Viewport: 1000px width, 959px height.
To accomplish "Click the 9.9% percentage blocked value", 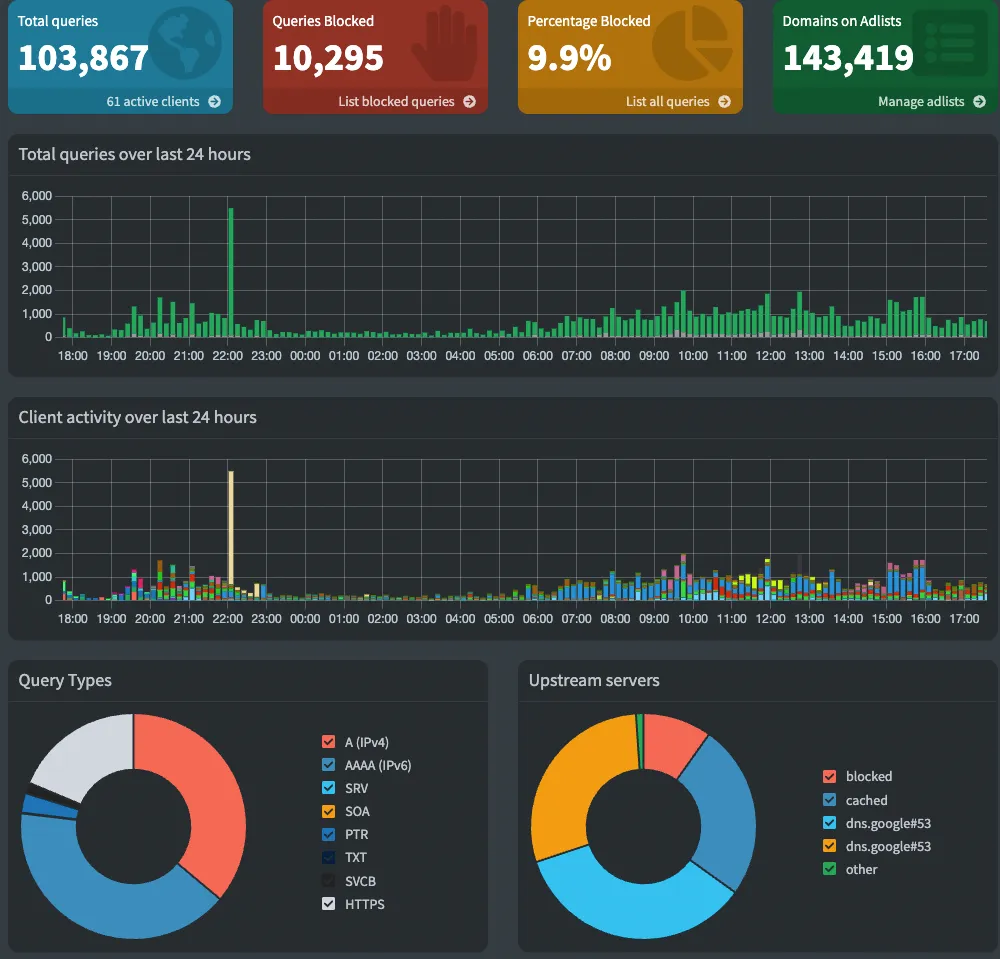I will [570, 58].
